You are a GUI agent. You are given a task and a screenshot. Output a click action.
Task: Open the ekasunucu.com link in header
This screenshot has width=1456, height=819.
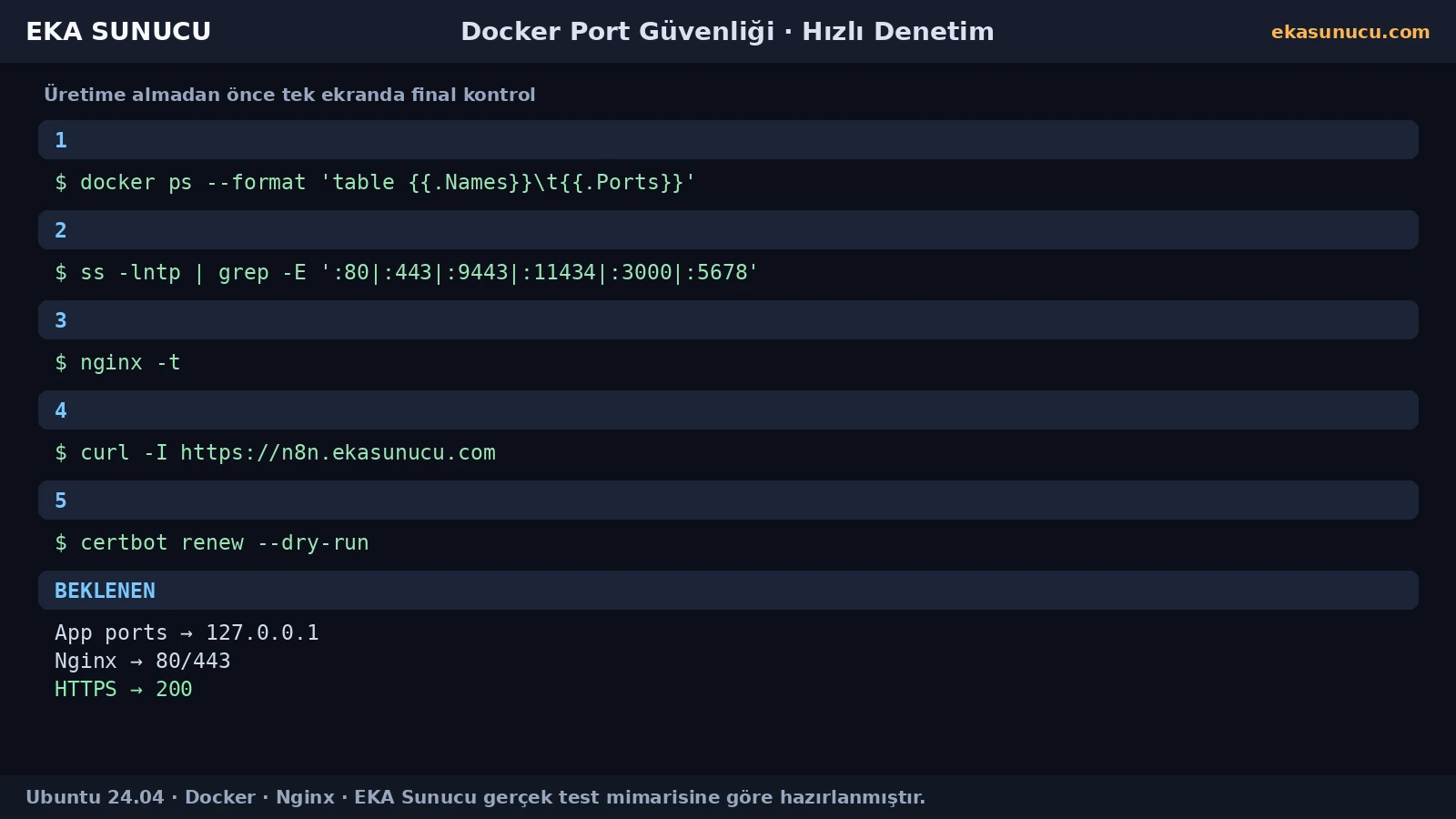1350,32
